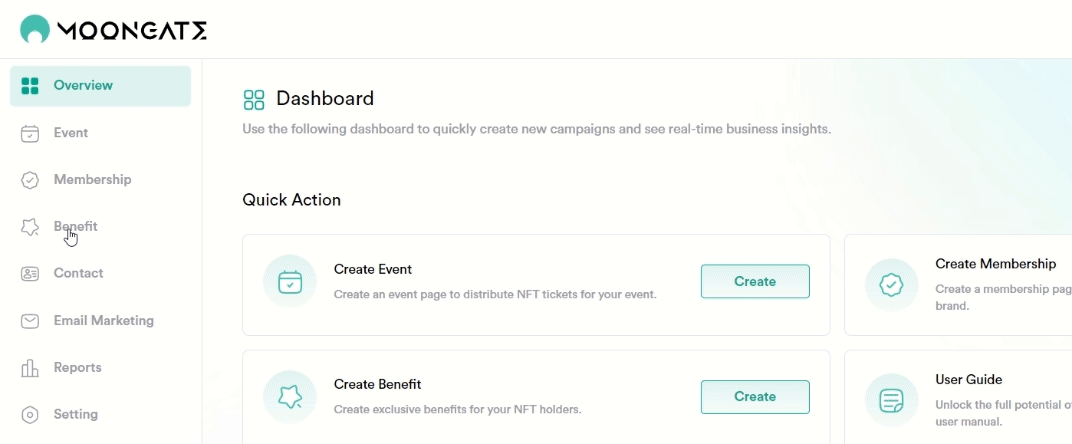Click the Create Membership badge card icon
Viewport: 1072px width, 444px height.
891,285
